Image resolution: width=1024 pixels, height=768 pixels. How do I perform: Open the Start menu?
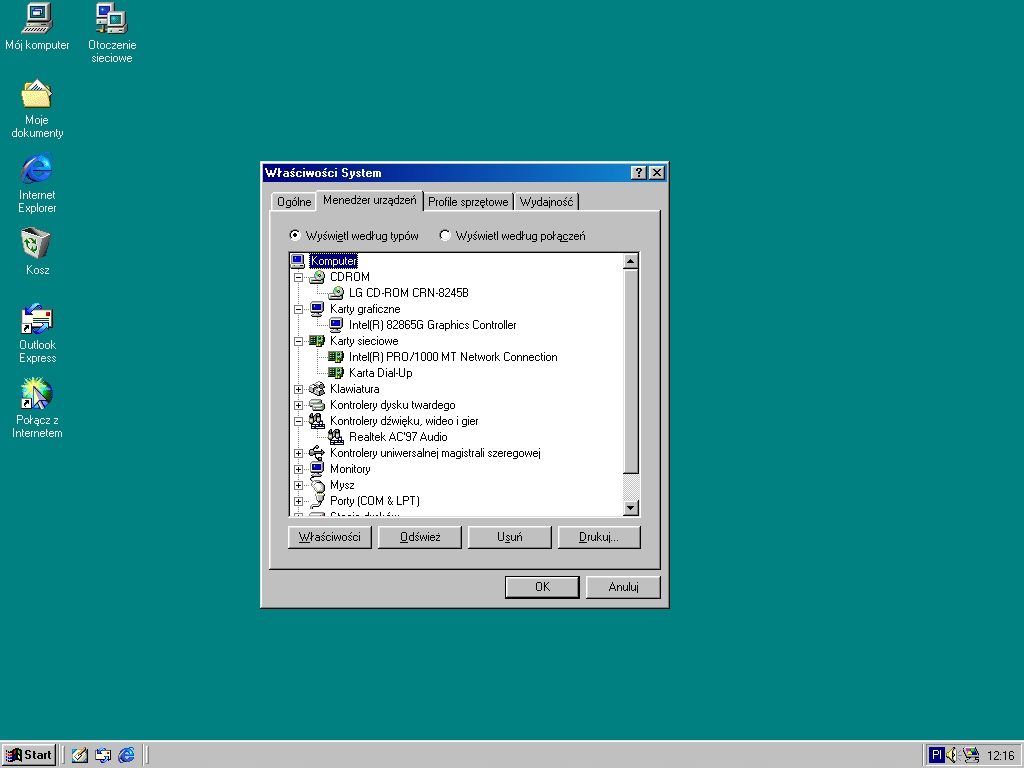pos(29,756)
